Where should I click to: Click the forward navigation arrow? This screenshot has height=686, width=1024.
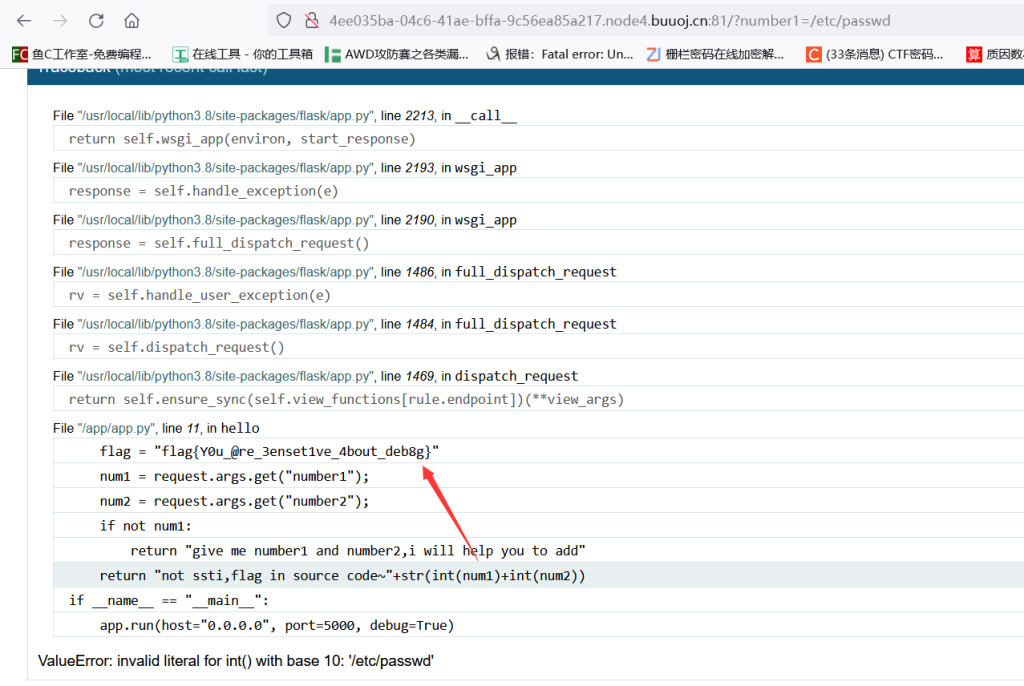point(60,20)
